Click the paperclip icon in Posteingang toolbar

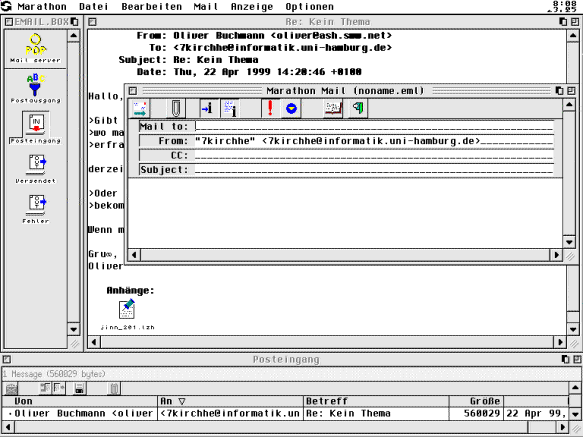[114, 389]
